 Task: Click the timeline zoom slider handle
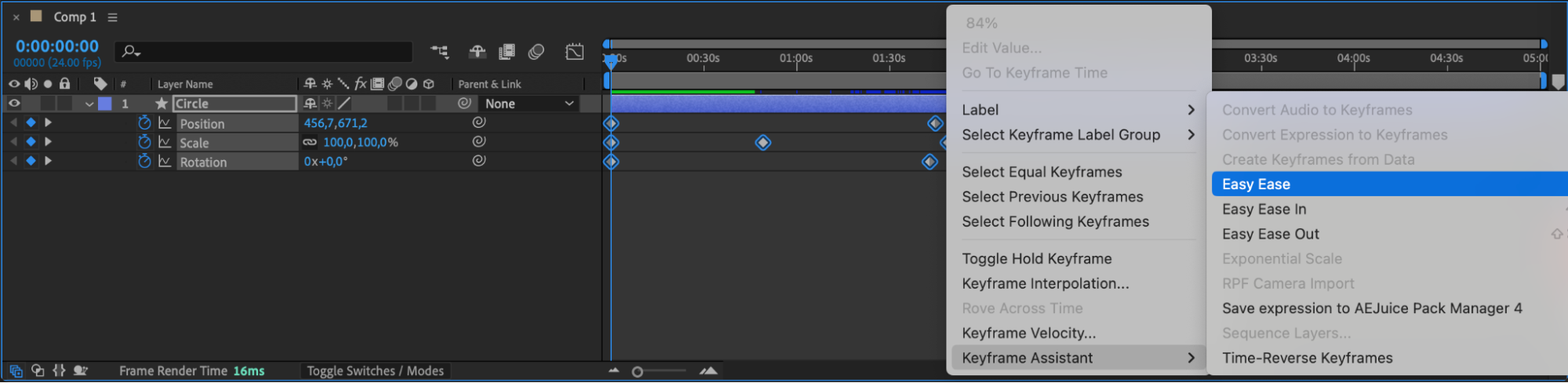[638, 371]
